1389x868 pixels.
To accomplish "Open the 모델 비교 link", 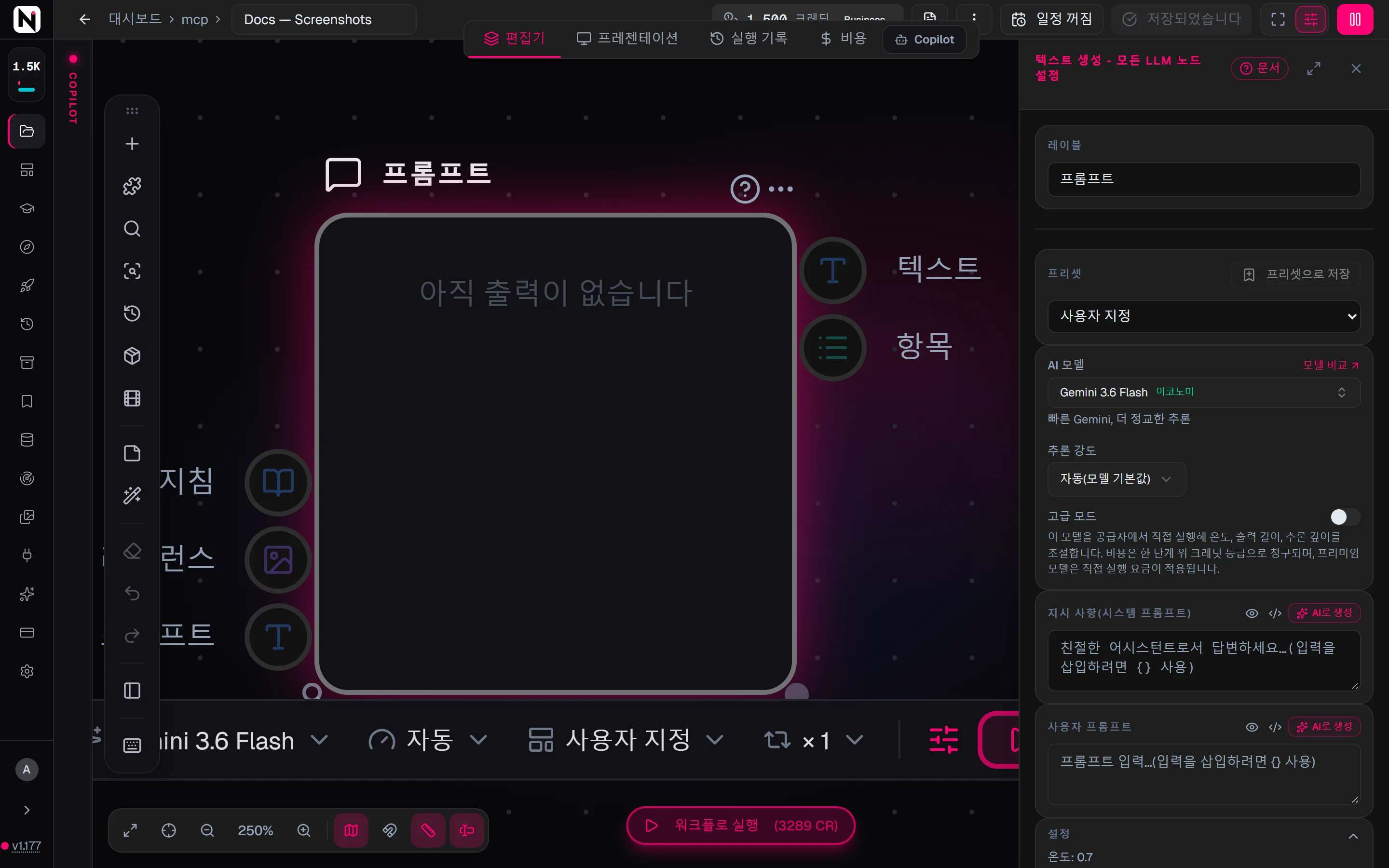I will click(x=1331, y=365).
